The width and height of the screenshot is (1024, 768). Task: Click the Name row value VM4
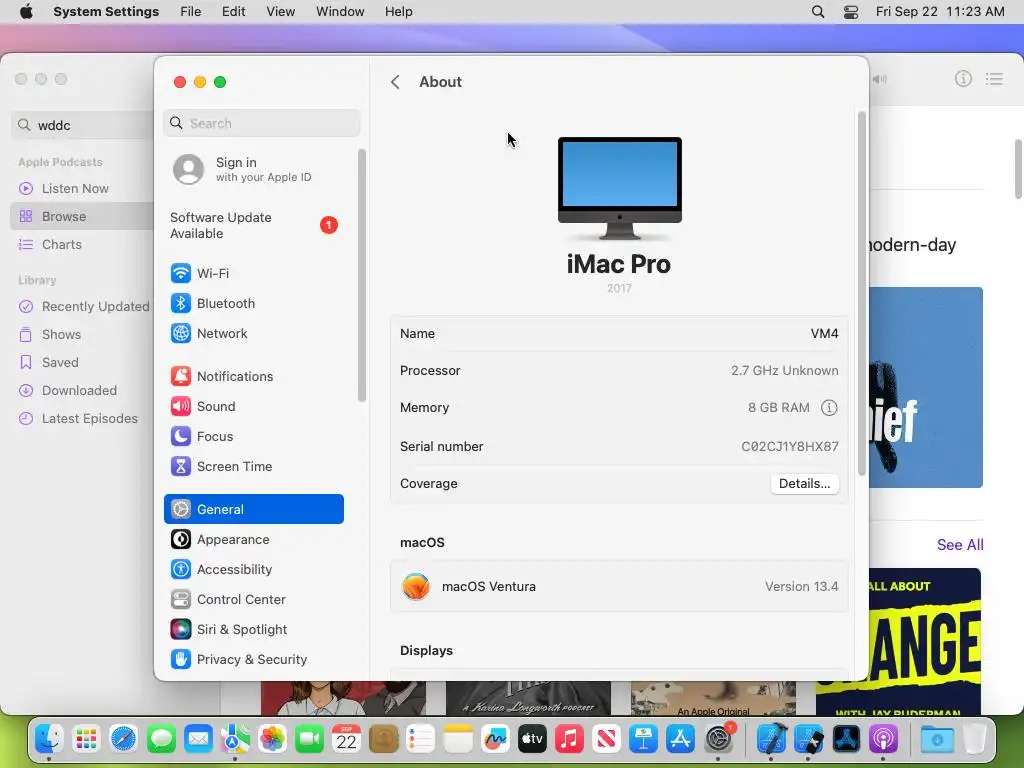tap(824, 334)
